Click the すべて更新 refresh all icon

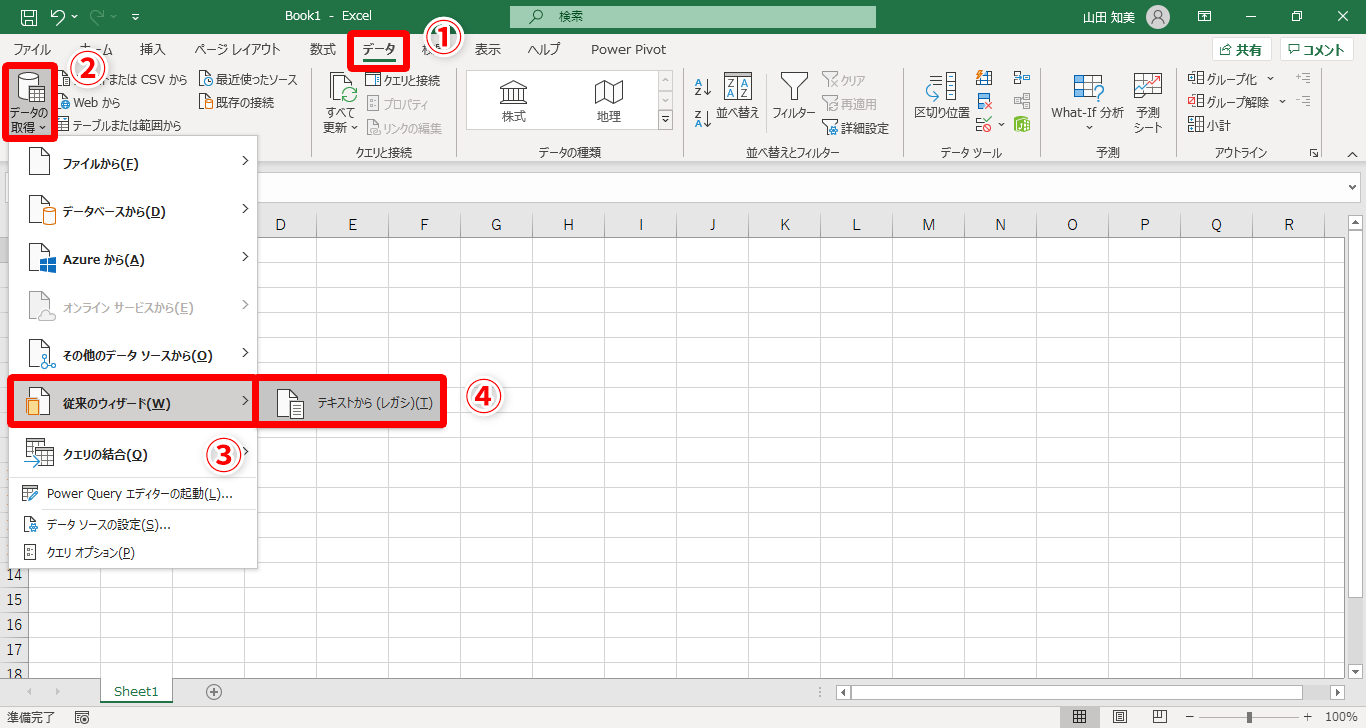342,103
